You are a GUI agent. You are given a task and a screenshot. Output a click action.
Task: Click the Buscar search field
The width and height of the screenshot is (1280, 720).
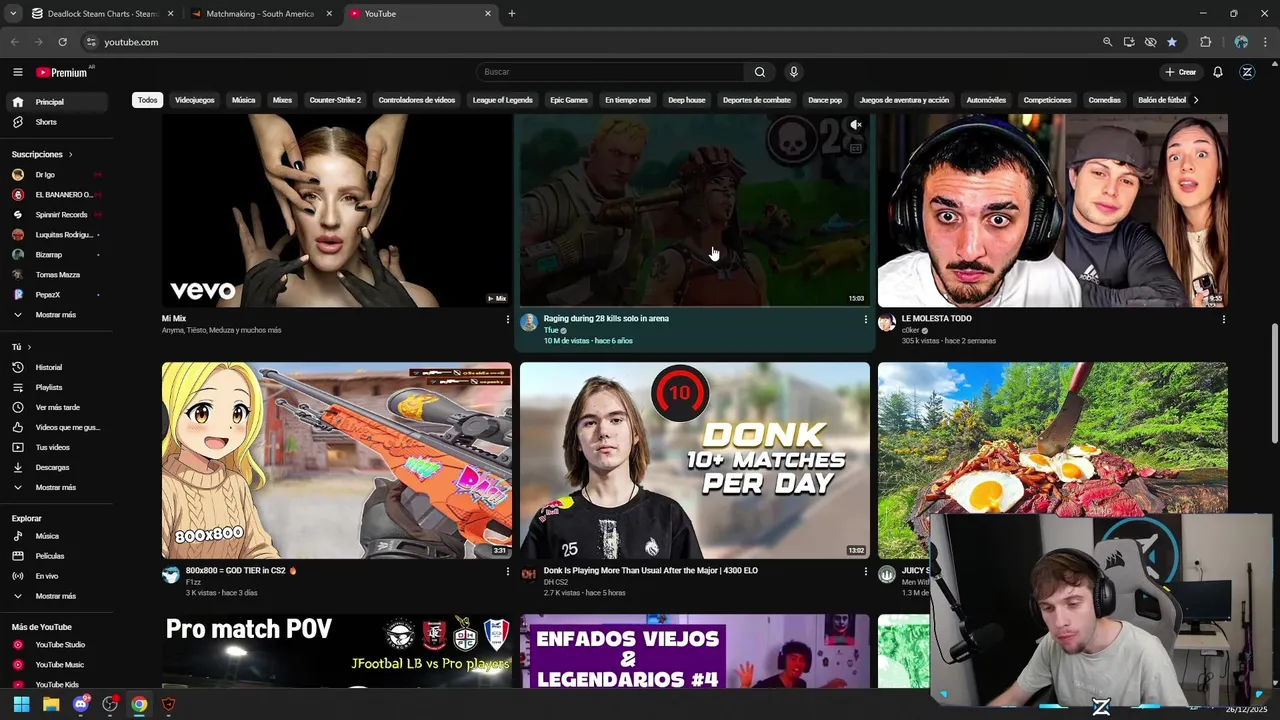610,72
